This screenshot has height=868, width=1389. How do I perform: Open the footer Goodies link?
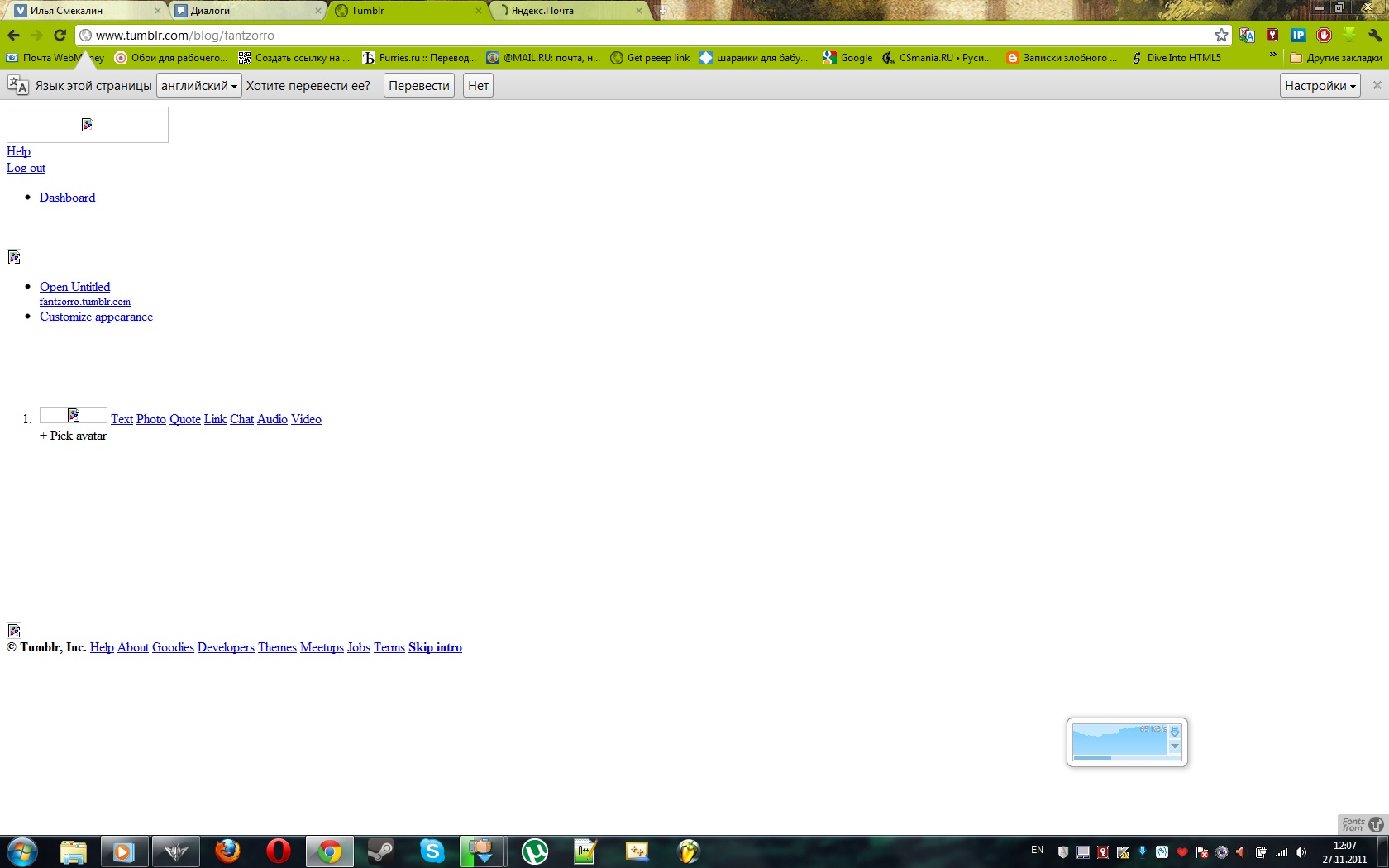click(x=173, y=647)
